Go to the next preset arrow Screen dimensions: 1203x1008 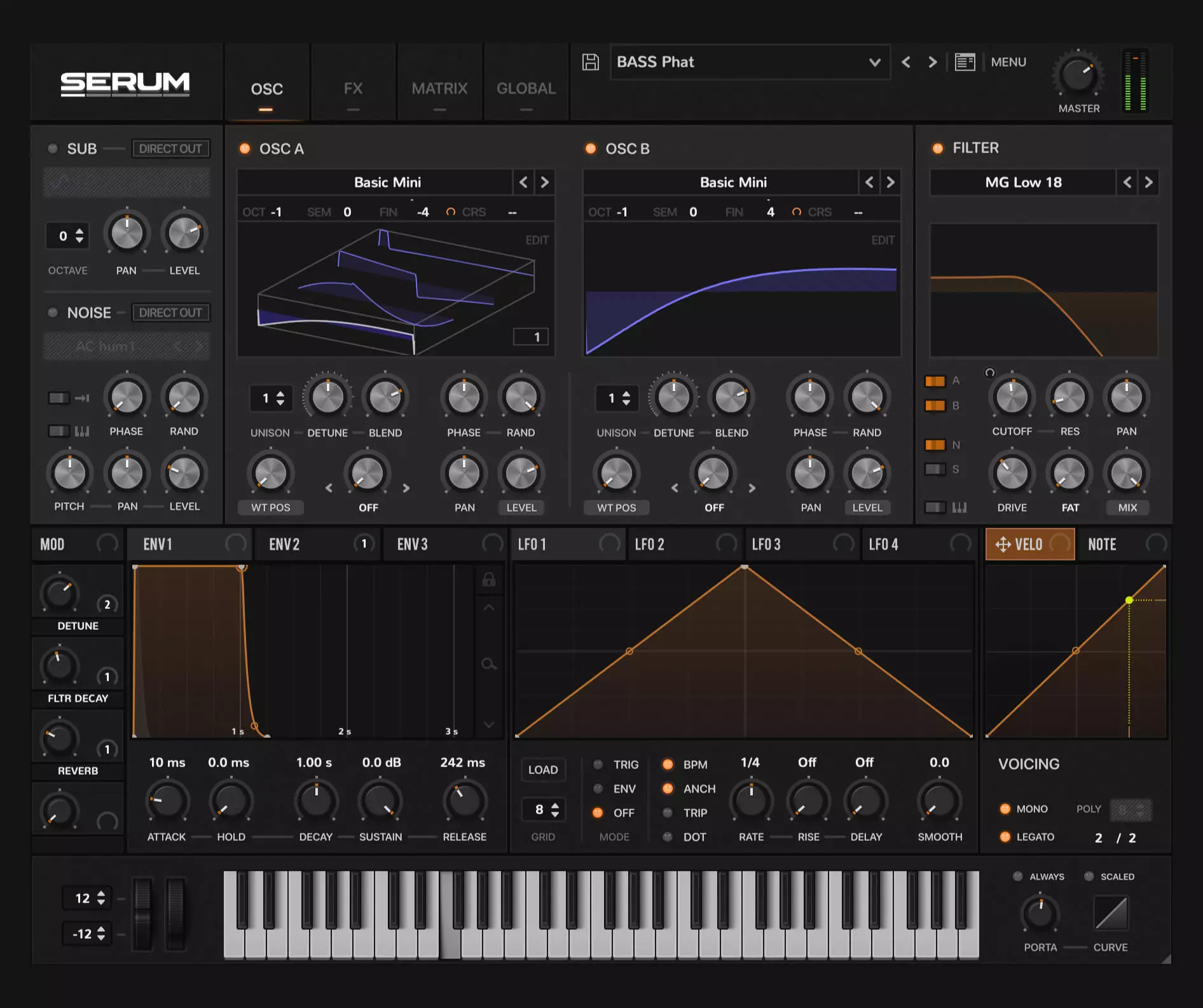(932, 62)
